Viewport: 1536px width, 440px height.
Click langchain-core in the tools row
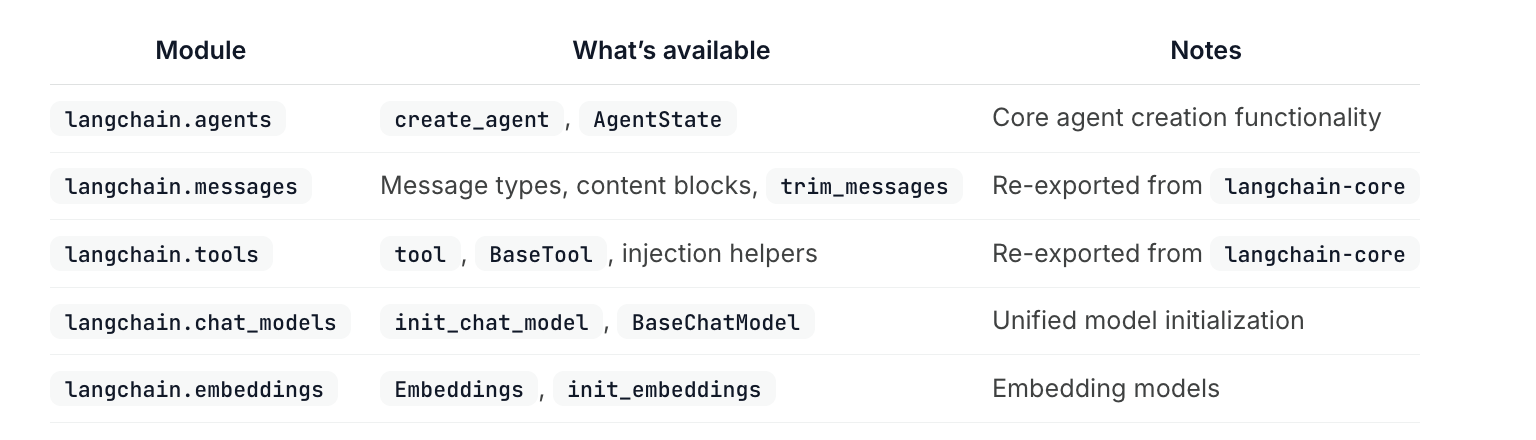(1314, 255)
